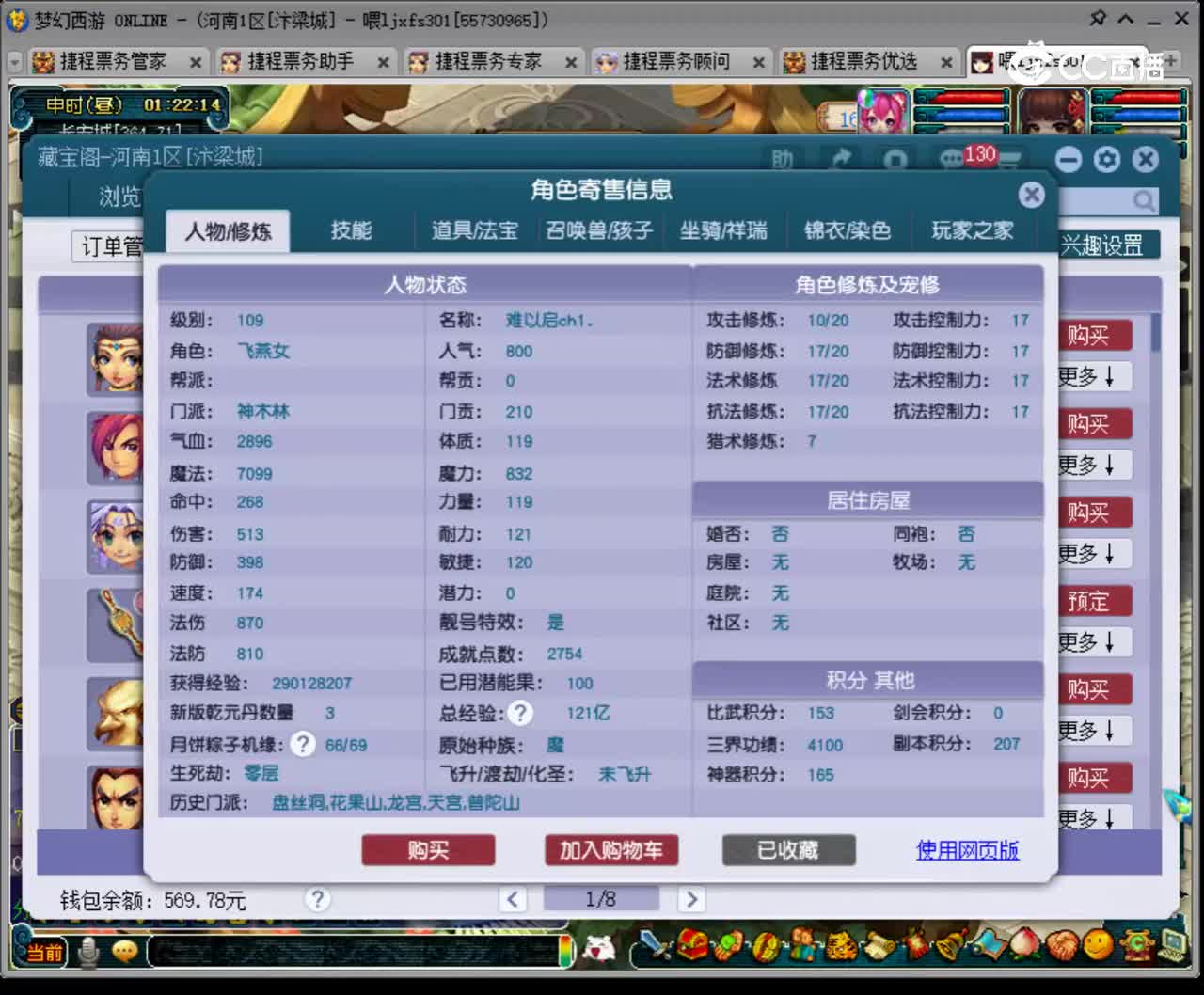The width and height of the screenshot is (1204, 995).
Task: Open the chat bubble emoticon icon
Action: [x=124, y=951]
